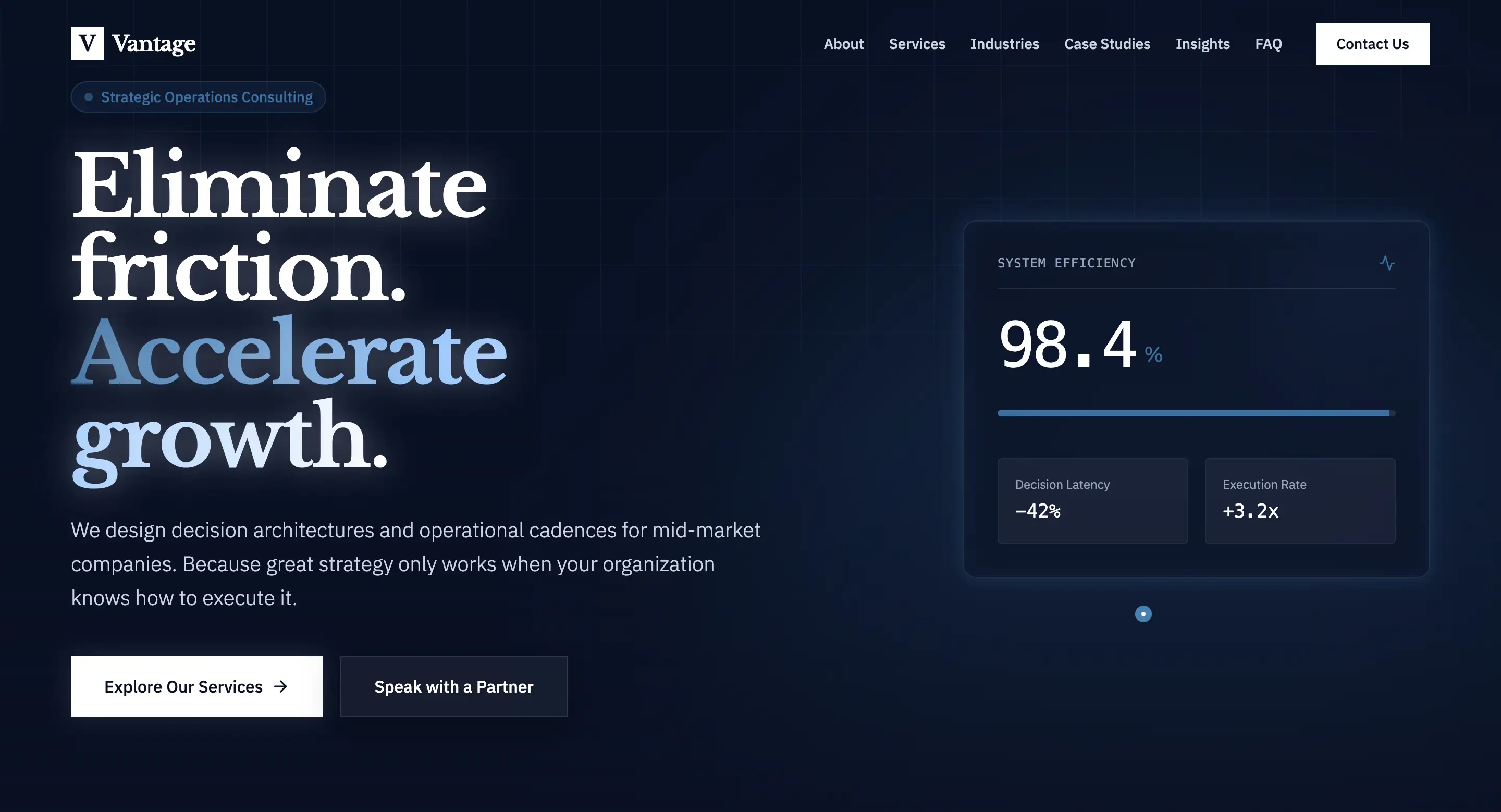This screenshot has width=1501, height=812.
Task: Click Explore Our Services button
Action: (x=197, y=687)
